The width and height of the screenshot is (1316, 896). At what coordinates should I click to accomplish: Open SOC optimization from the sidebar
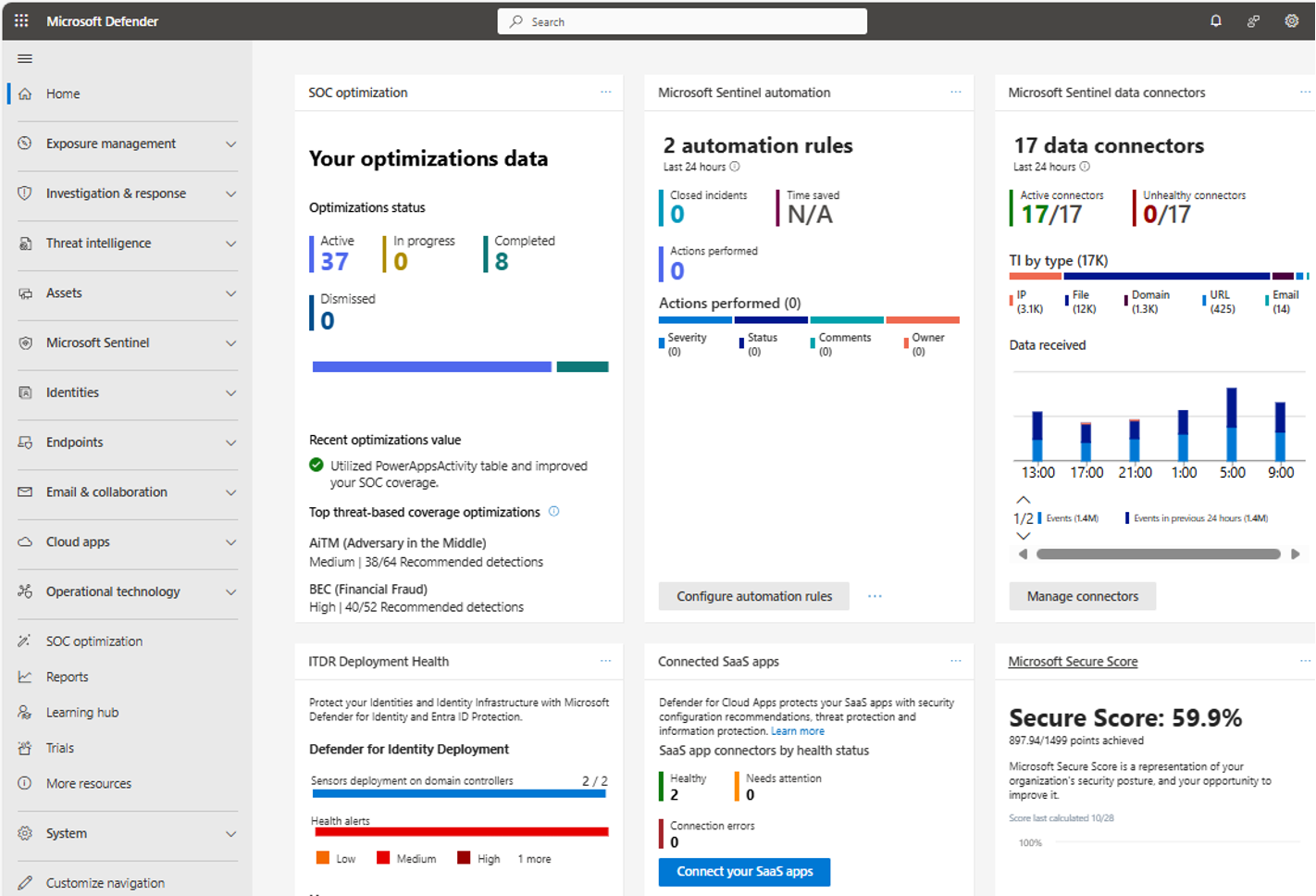[94, 641]
